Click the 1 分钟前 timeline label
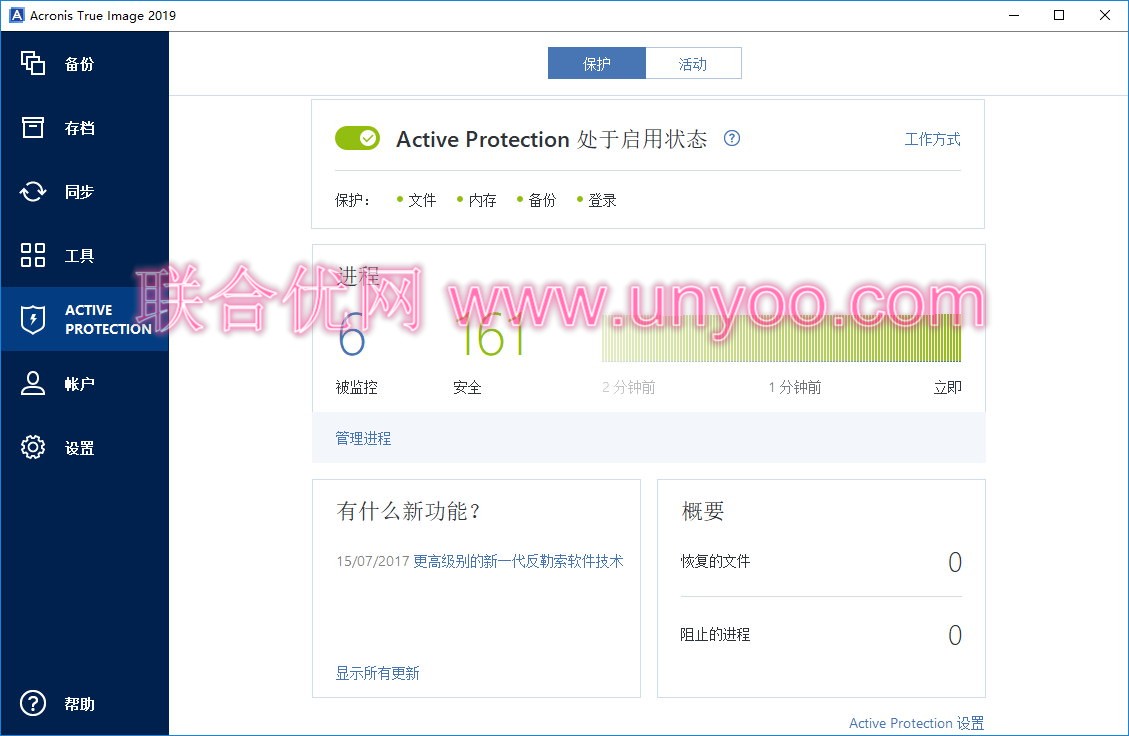Screen dimensions: 1129x736 pyautogui.click(x=795, y=387)
